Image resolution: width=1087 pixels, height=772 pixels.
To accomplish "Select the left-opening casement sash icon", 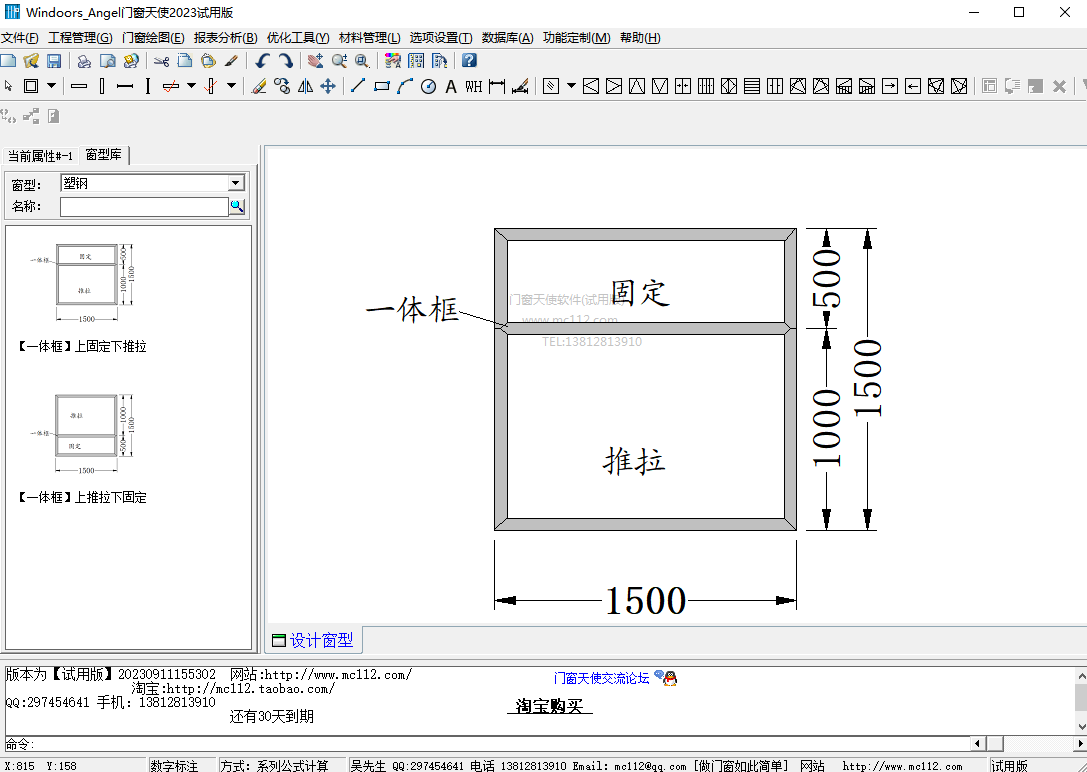I will pyautogui.click(x=591, y=86).
